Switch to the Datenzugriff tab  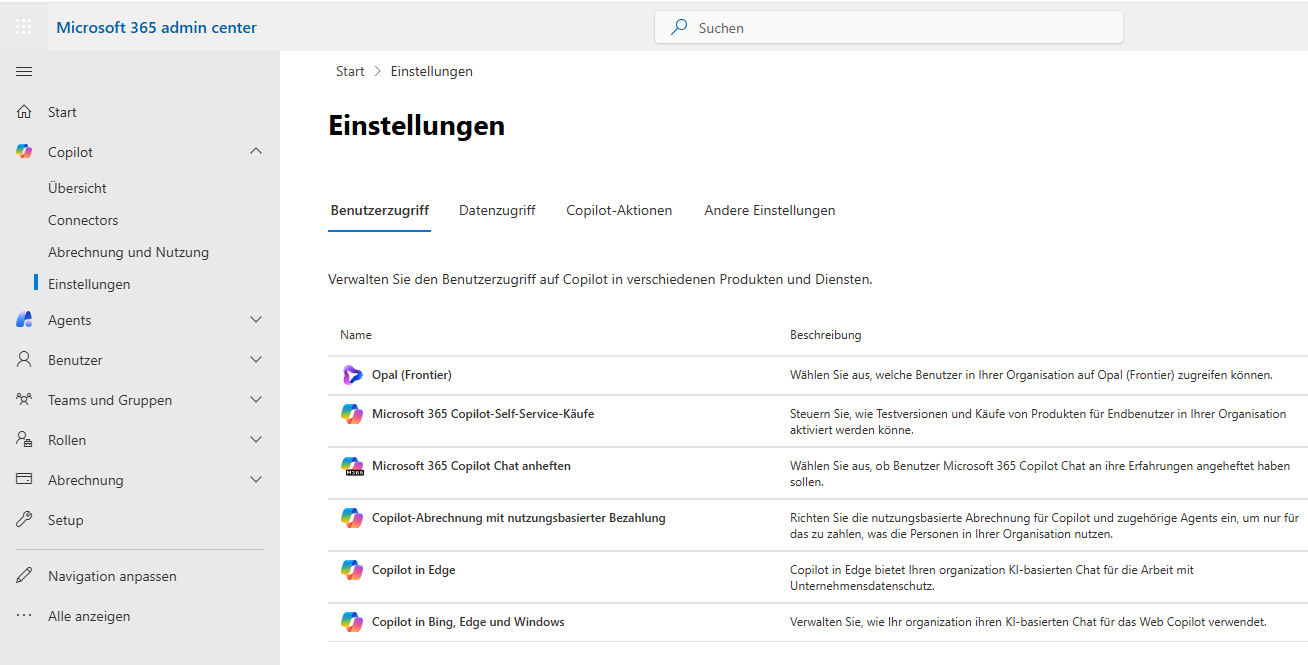pos(497,210)
